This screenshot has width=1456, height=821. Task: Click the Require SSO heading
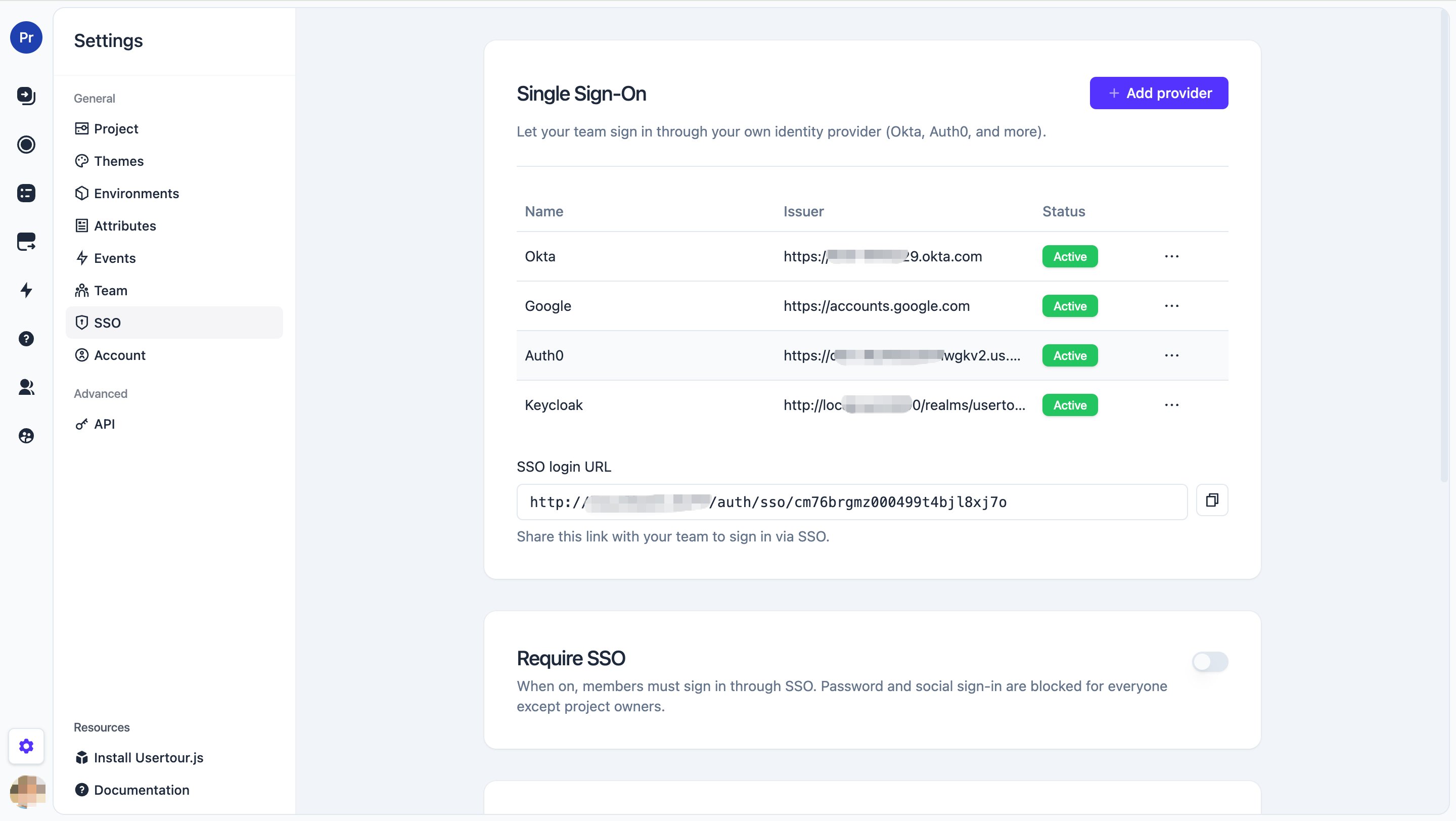[571, 658]
